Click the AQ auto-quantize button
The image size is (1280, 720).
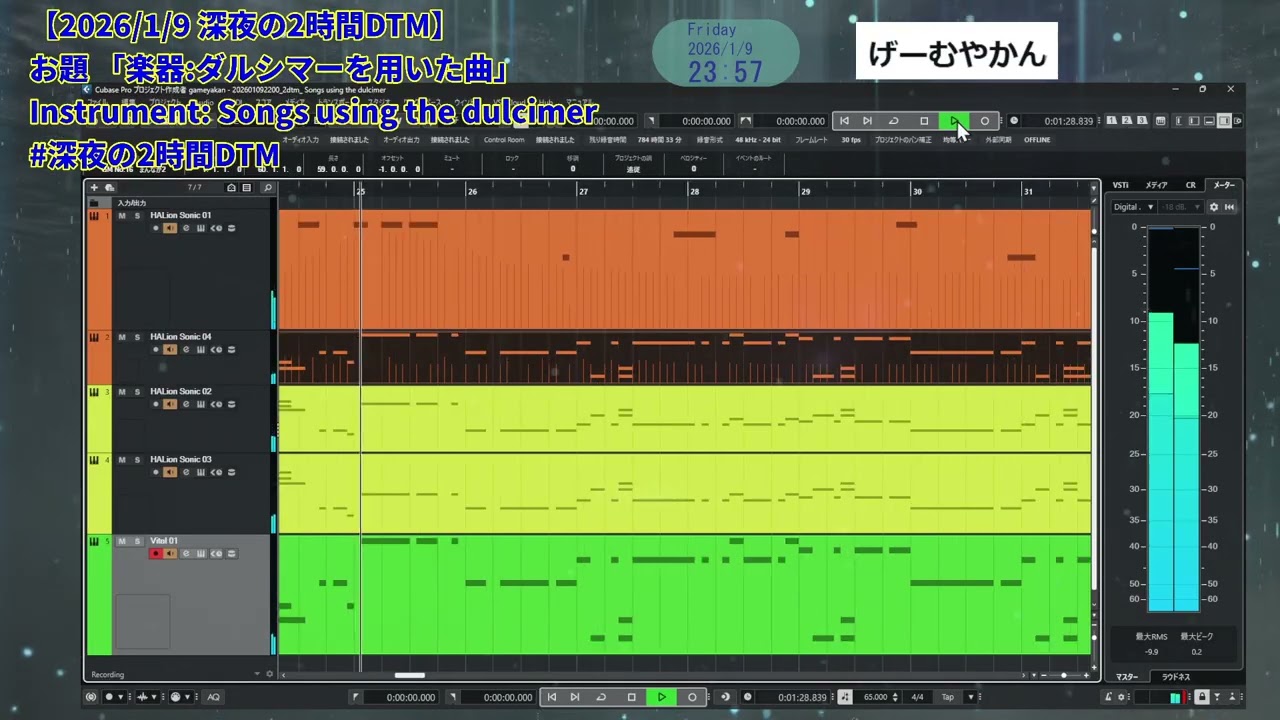pos(213,697)
